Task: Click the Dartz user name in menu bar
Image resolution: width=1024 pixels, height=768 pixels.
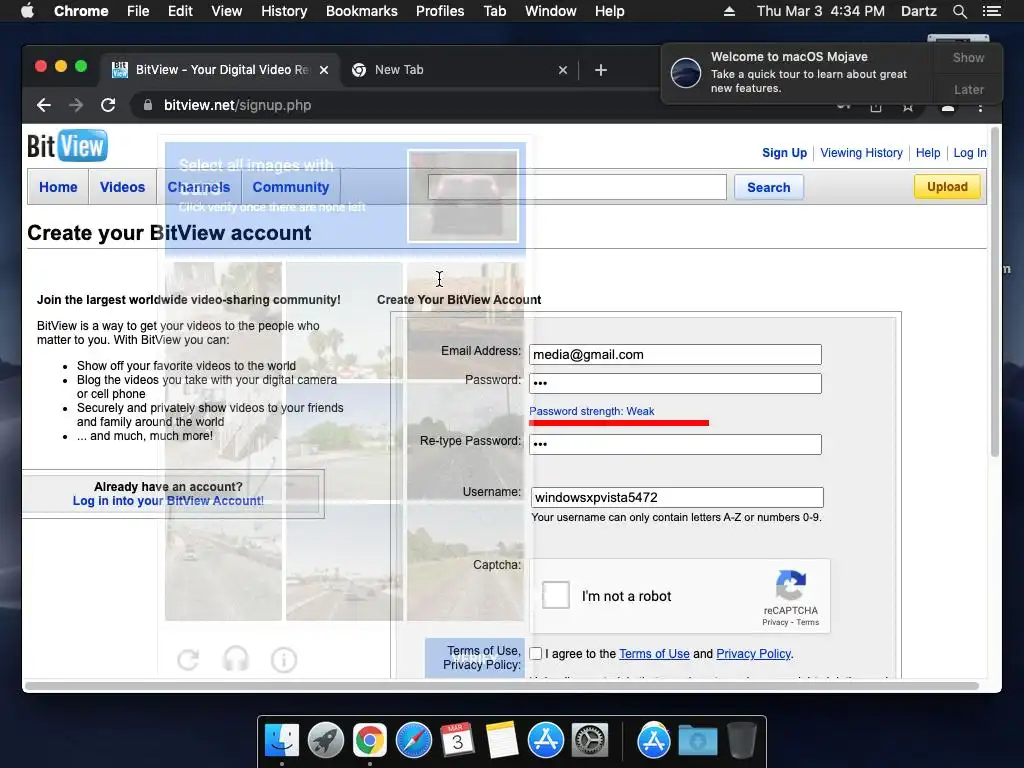Action: click(918, 11)
